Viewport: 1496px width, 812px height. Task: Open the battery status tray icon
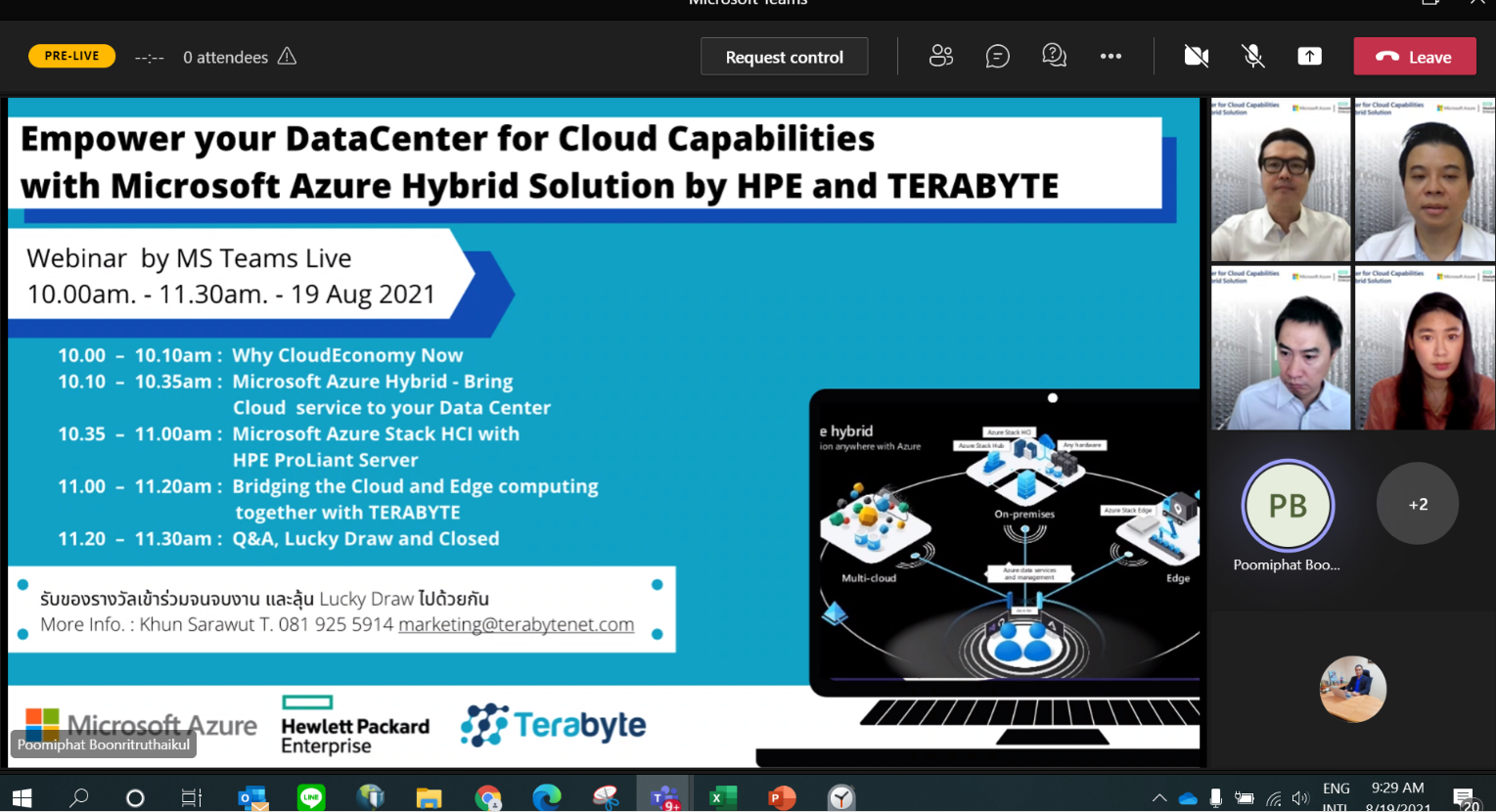pos(1245,798)
